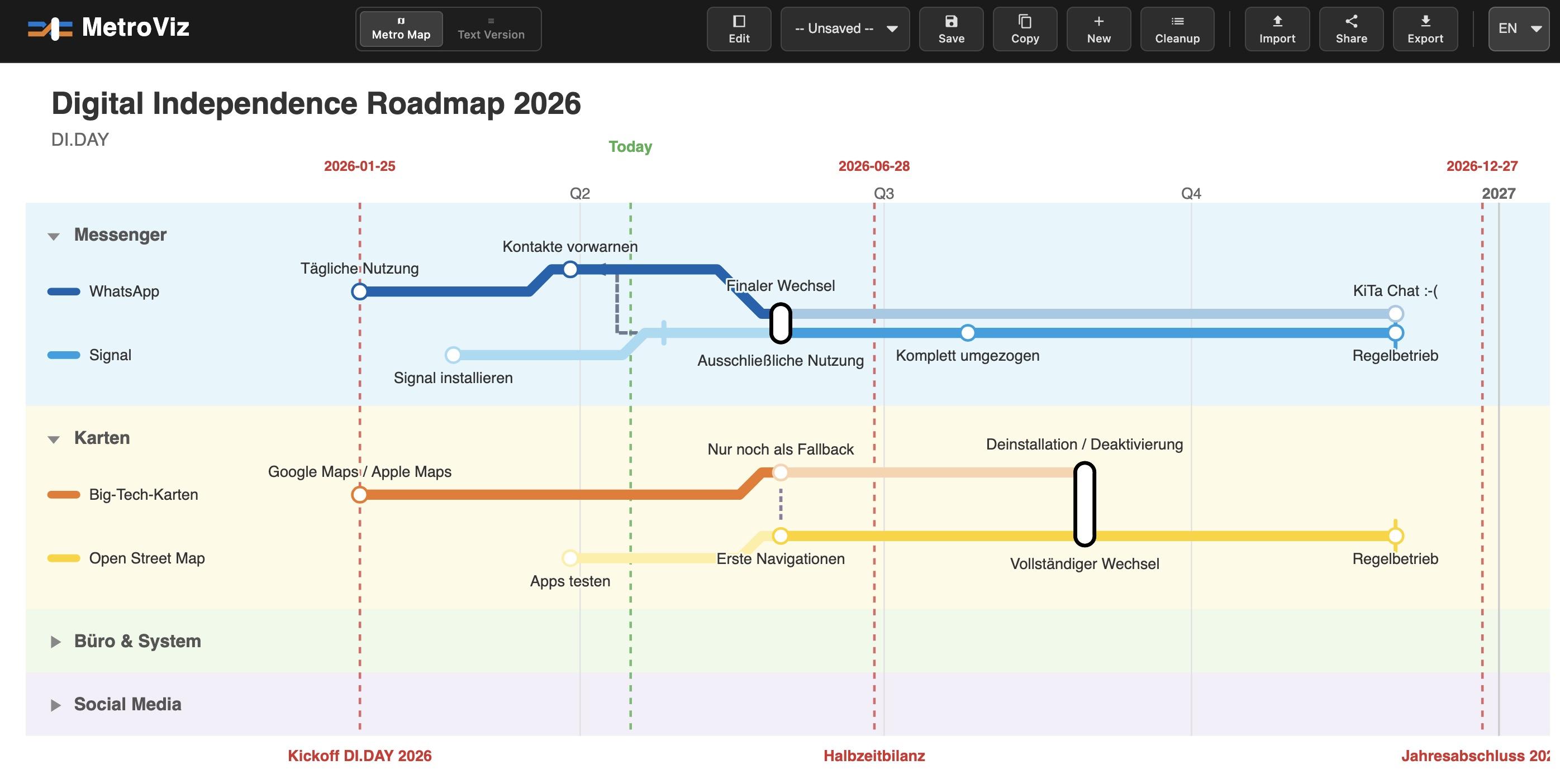Viewport: 1560px width, 784px height.
Task: Click the Jahresabschluss milestone label
Action: (x=1475, y=756)
